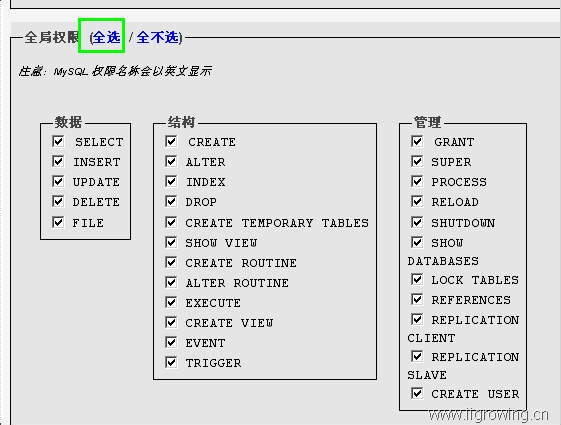Image resolution: width=561 pixels, height=425 pixels.
Task: Click the CREATE USER label text
Action: pos(475,394)
